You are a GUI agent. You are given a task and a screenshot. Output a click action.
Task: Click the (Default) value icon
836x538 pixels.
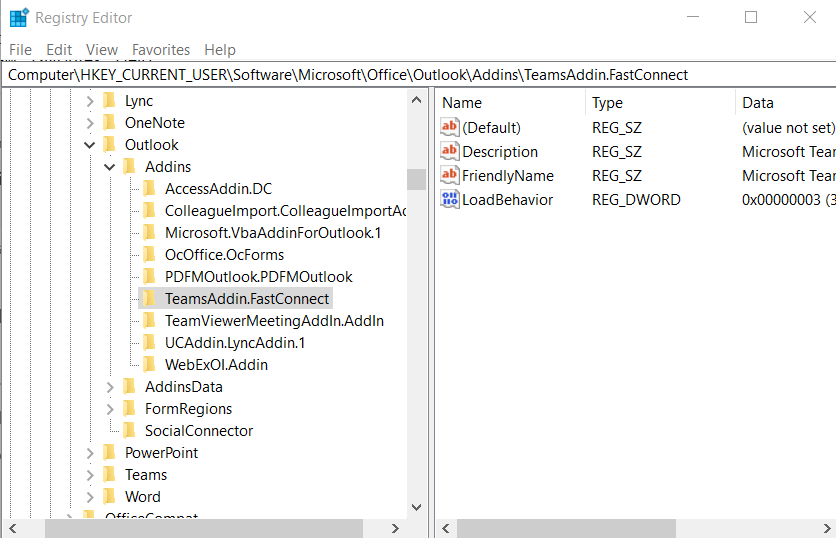pos(450,128)
